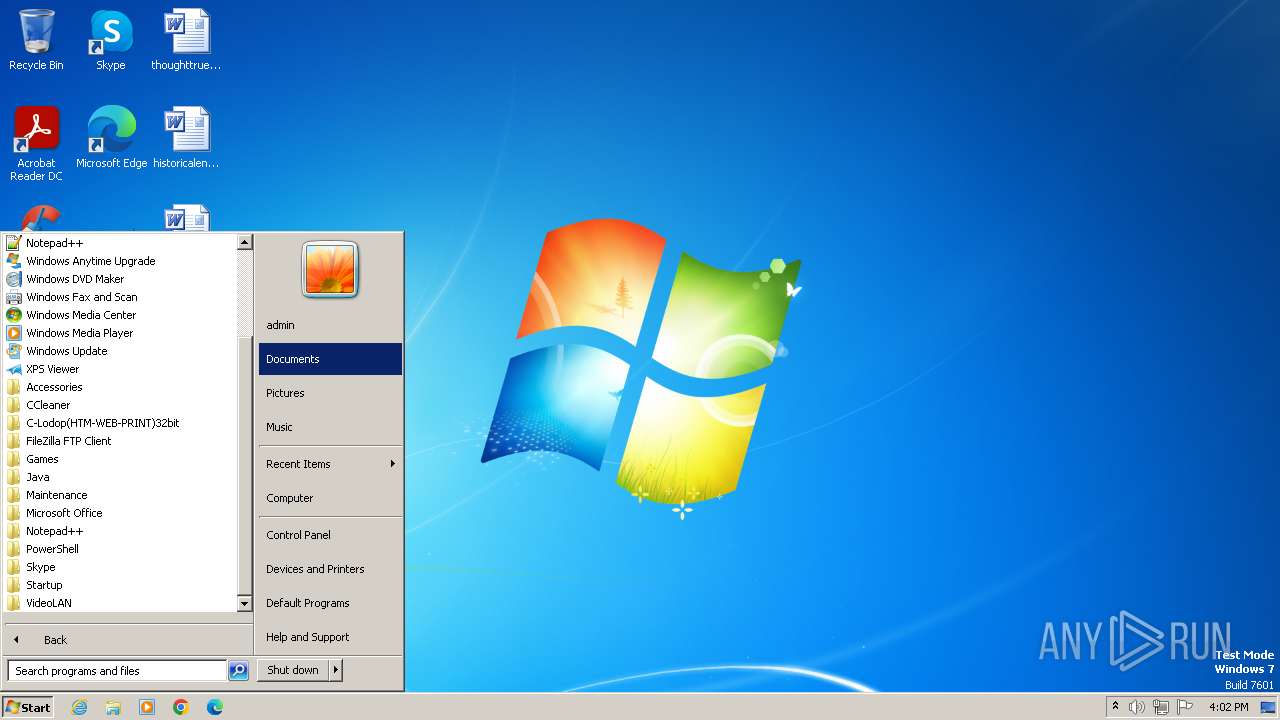Viewport: 1280px width, 720px height.
Task: Expand the CCleaner folder
Action: (x=48, y=405)
